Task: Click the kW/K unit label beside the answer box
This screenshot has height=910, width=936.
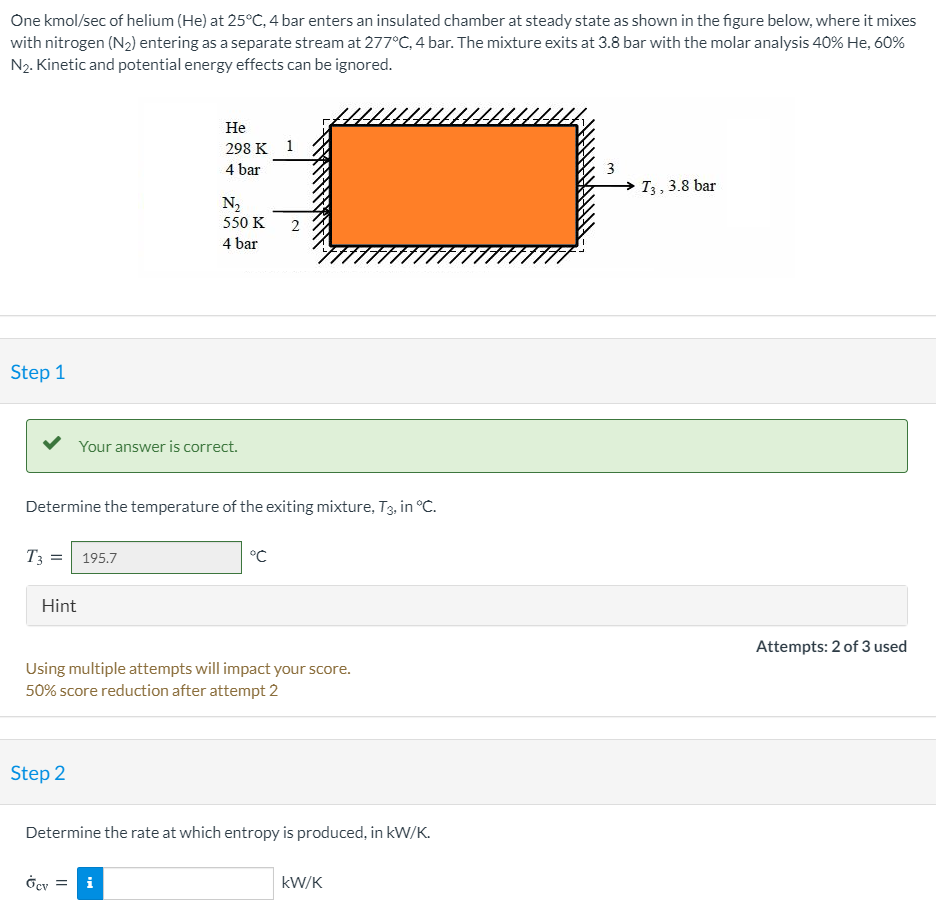Action: click(300, 883)
